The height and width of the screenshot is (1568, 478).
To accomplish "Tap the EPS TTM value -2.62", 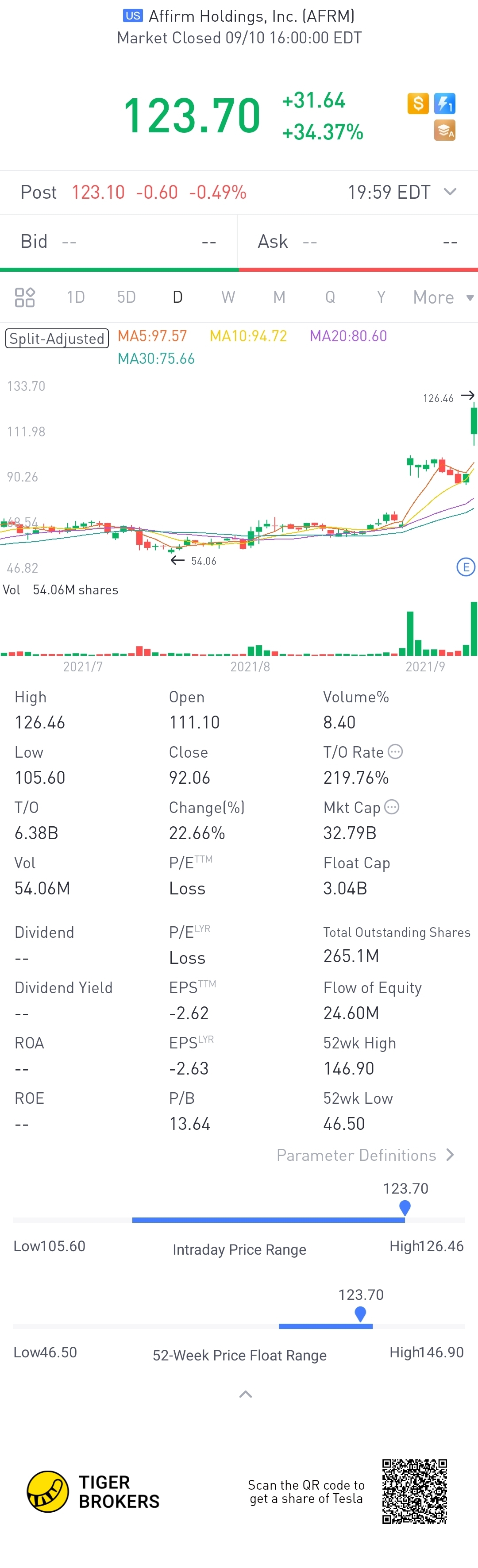I will (189, 1013).
